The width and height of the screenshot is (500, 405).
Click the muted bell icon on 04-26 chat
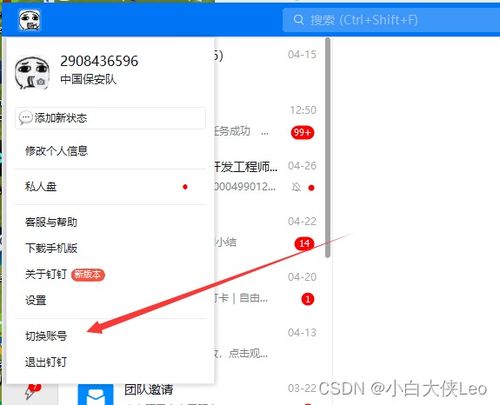coord(296,187)
